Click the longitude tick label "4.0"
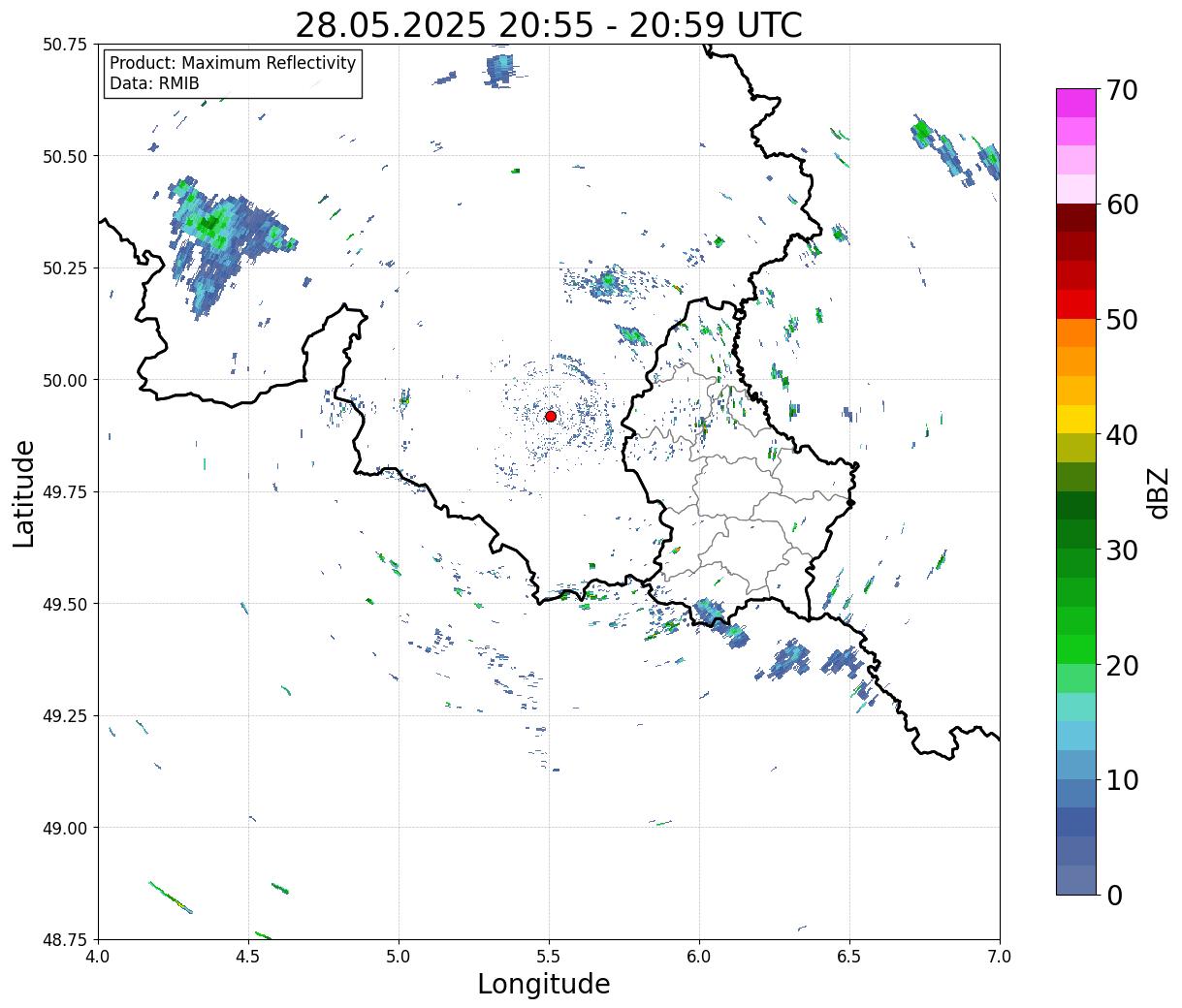The image size is (1182, 1008). [98, 957]
